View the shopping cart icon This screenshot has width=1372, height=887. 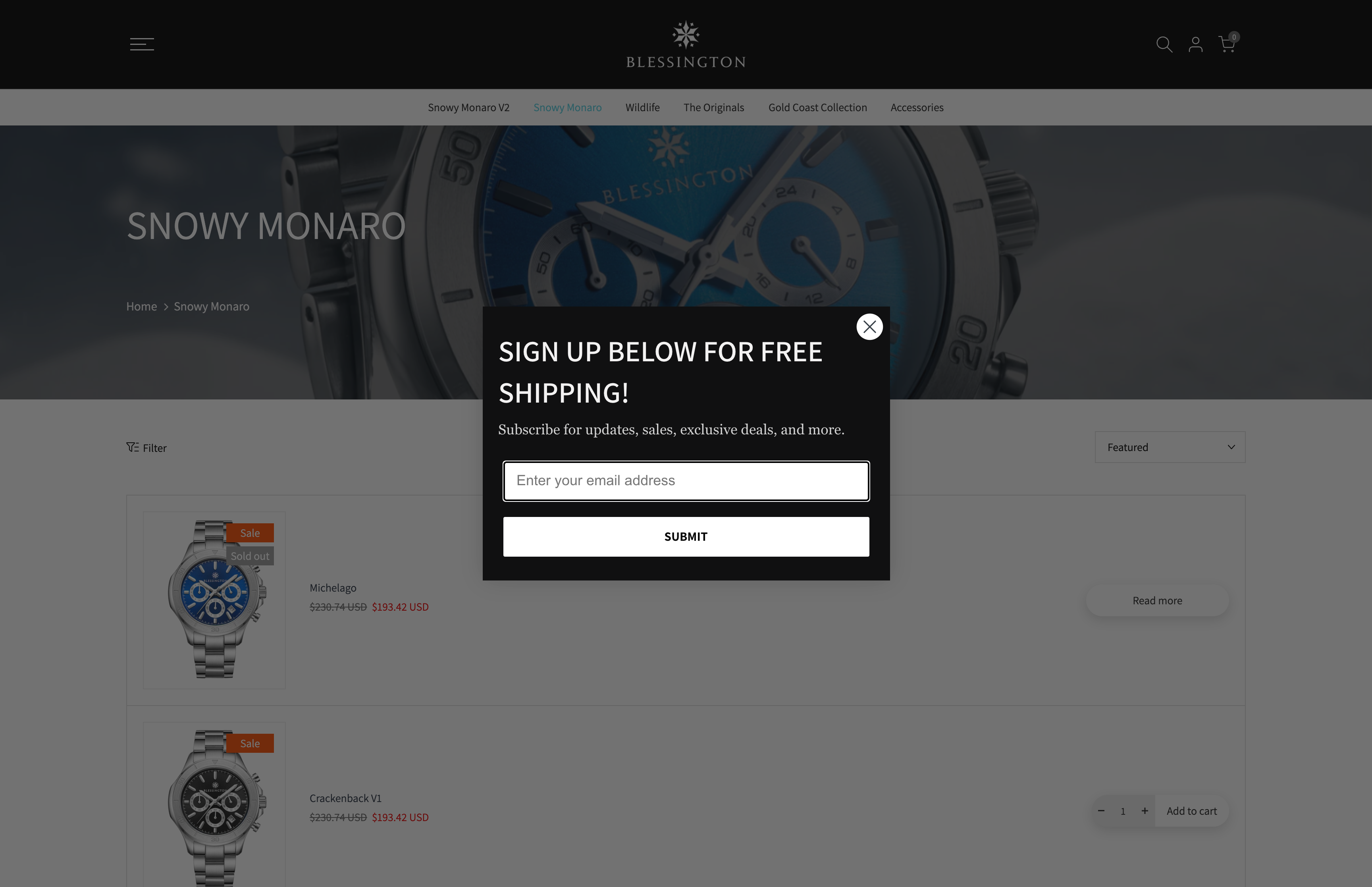(1227, 43)
